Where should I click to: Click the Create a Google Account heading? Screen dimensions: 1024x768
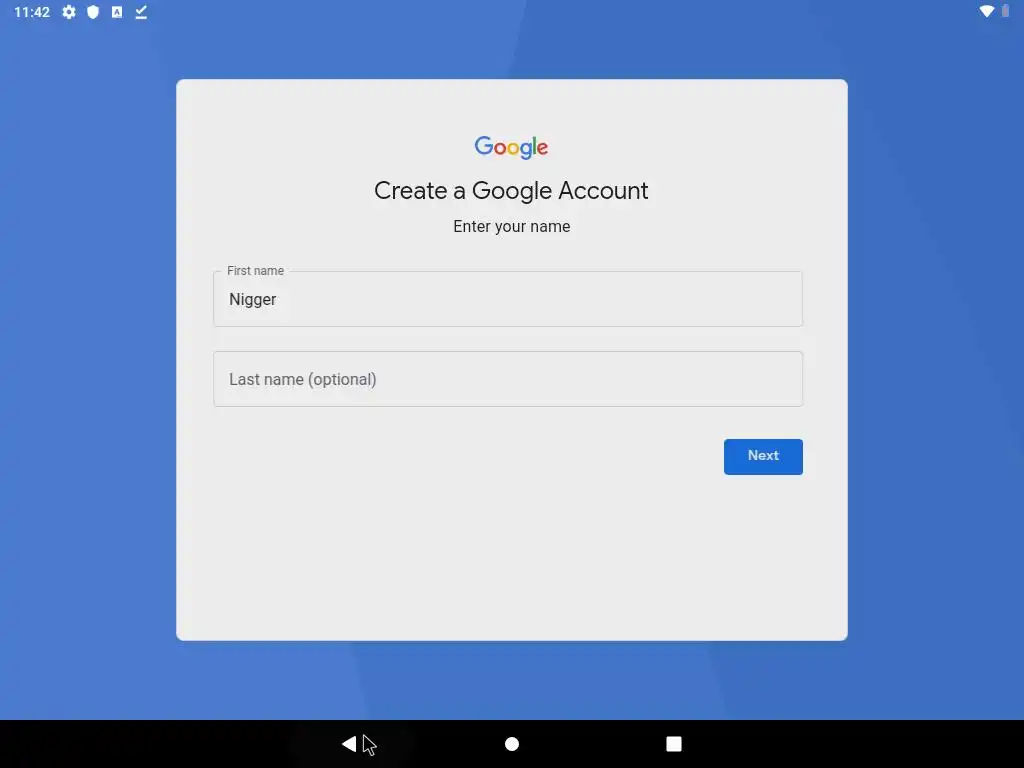[511, 191]
